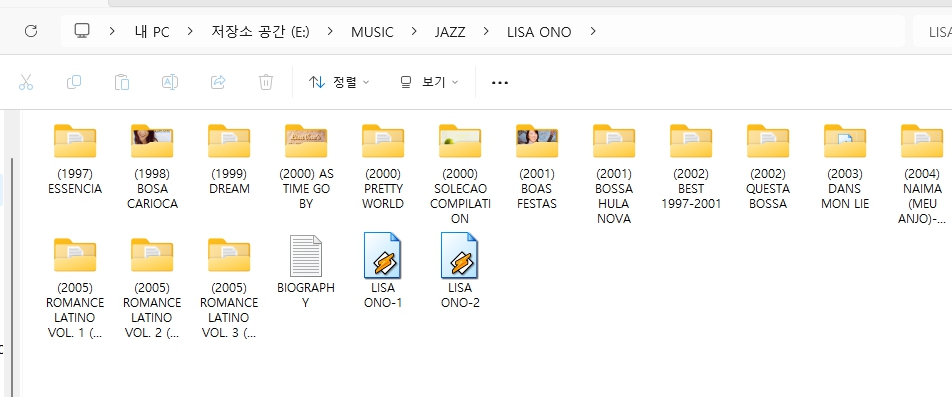Go to 저장소 공간 (E:) breadcrumb
This screenshot has width=952, height=397.
tap(260, 32)
